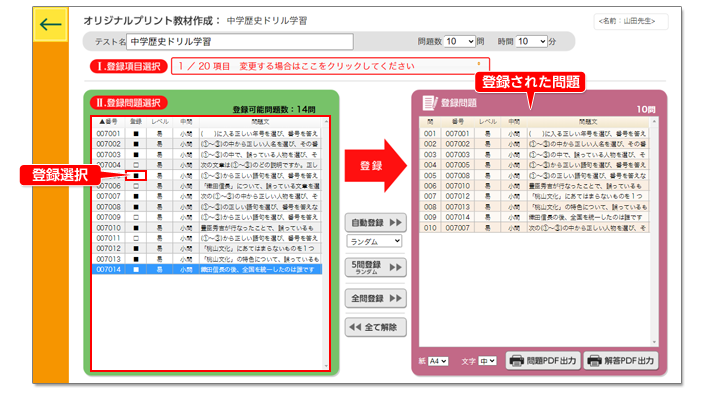The height and width of the screenshot is (394, 715).
Task: Click the 名前：山田先生 name box
Action: pyautogui.click(x=631, y=21)
